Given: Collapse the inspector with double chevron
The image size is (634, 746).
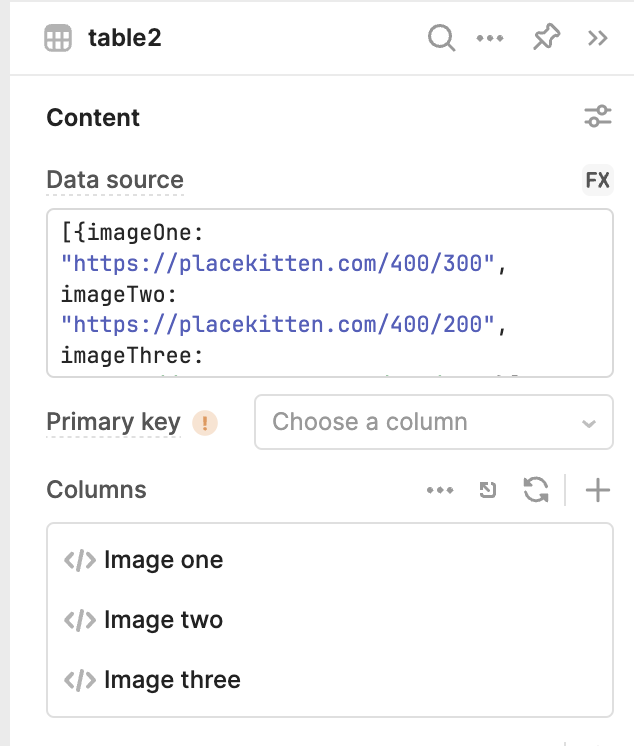Looking at the screenshot, I should 598,39.
